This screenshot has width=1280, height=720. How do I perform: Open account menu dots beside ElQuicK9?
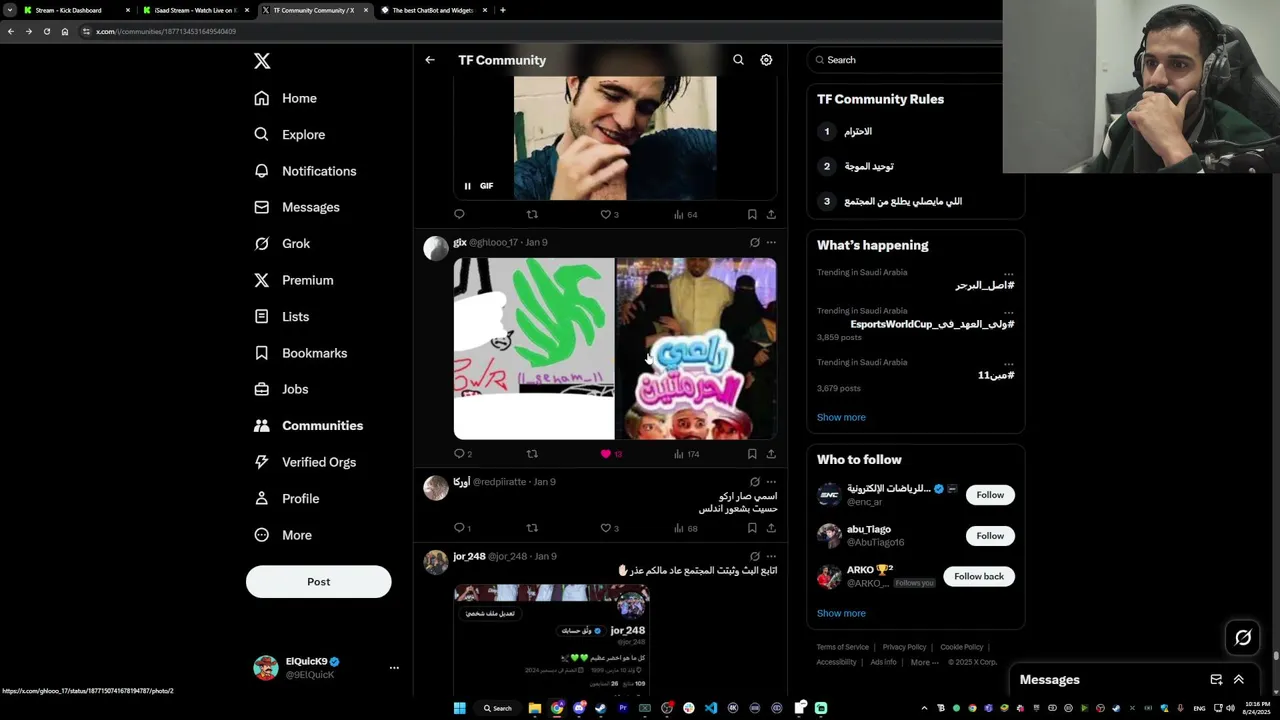tap(394, 668)
